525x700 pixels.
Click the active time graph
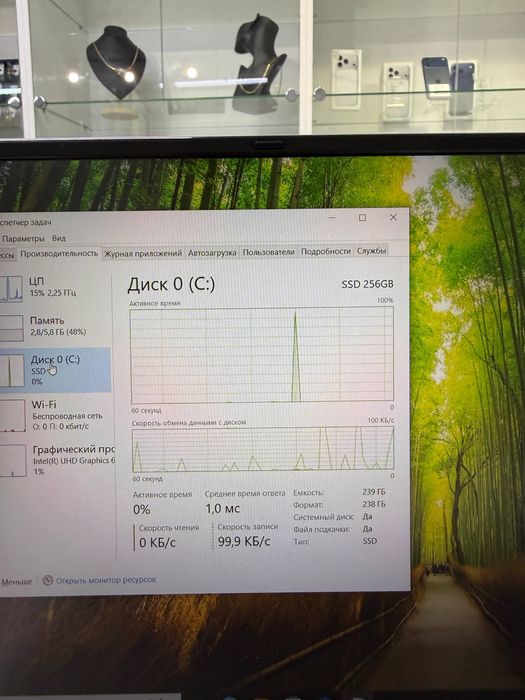point(262,354)
